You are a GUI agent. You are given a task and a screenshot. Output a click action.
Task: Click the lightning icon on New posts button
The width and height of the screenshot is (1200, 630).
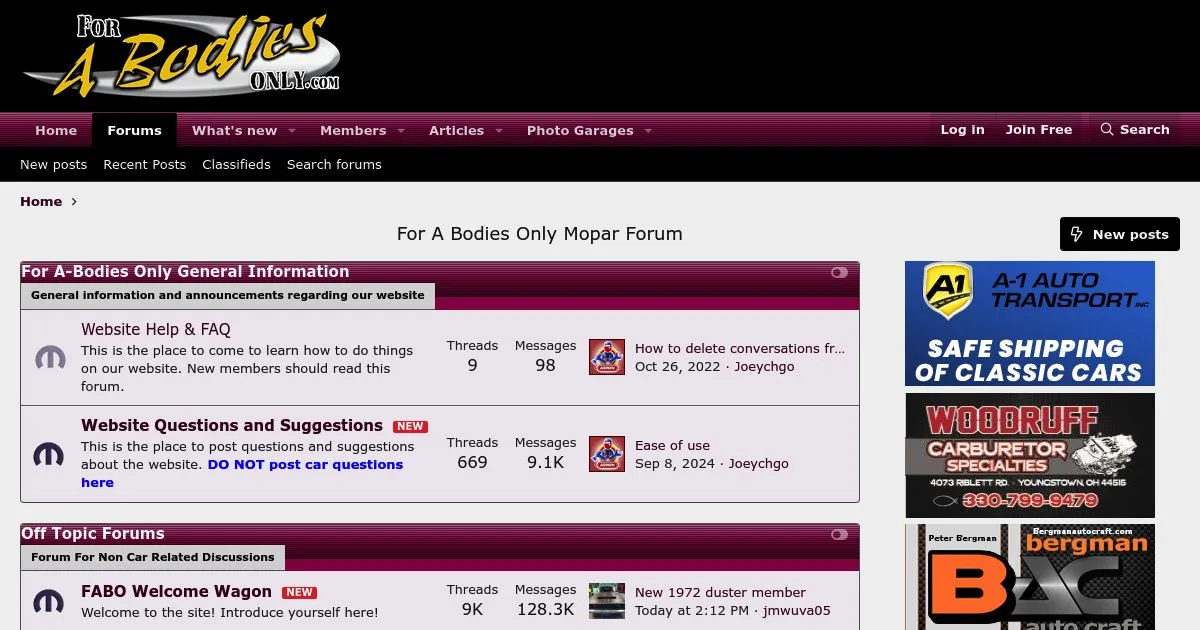click(1077, 234)
